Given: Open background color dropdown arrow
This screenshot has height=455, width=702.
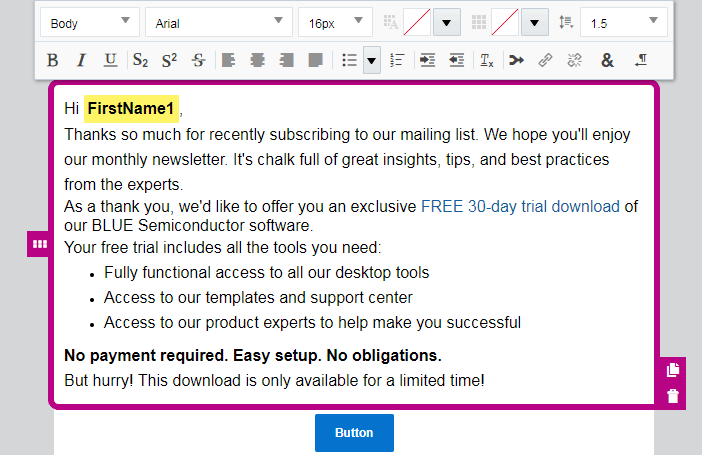Looking at the screenshot, I should tap(534, 22).
